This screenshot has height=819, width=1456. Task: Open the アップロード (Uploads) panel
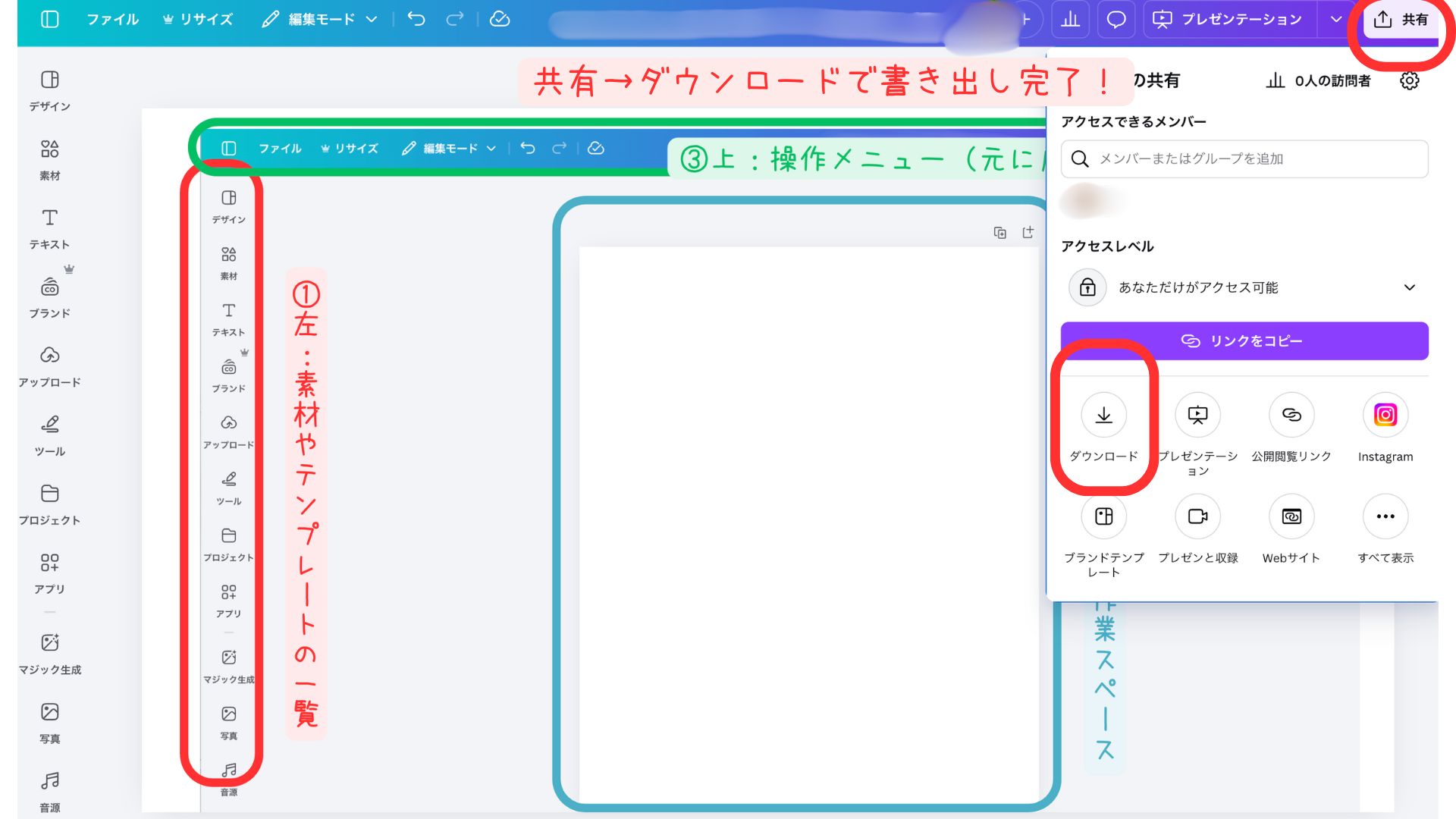[49, 362]
